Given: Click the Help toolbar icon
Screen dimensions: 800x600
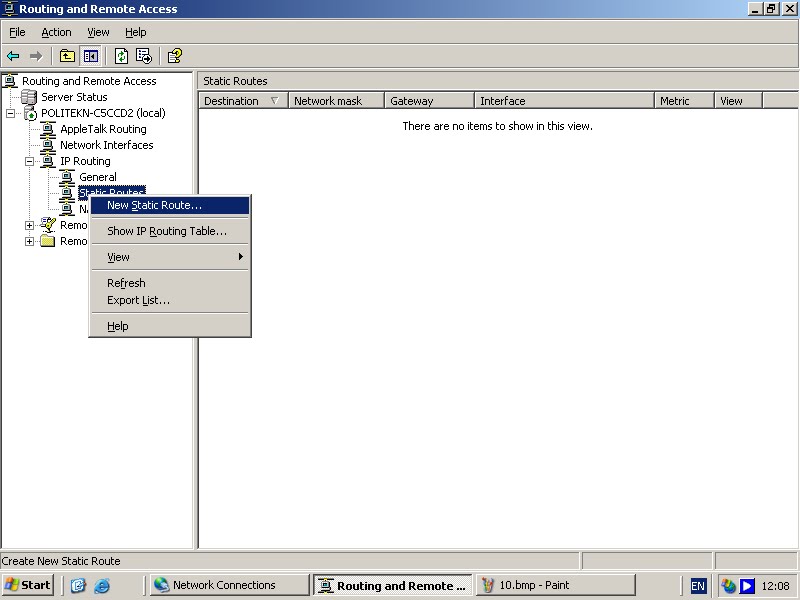Looking at the screenshot, I should point(174,56).
